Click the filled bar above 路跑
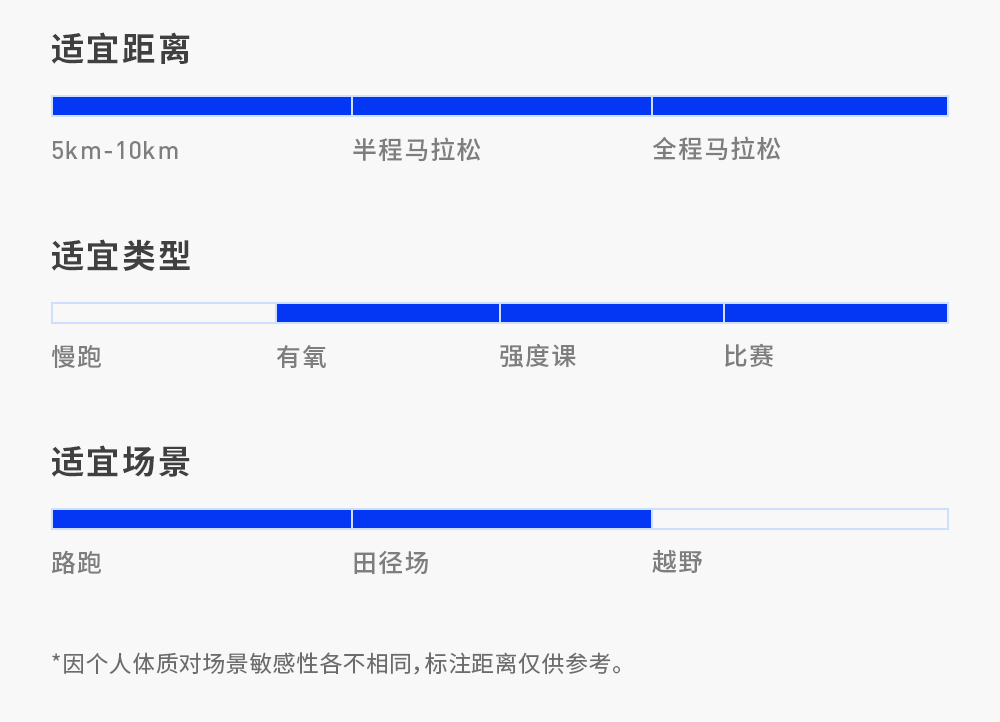Viewport: 1000px width, 722px height. 201,519
